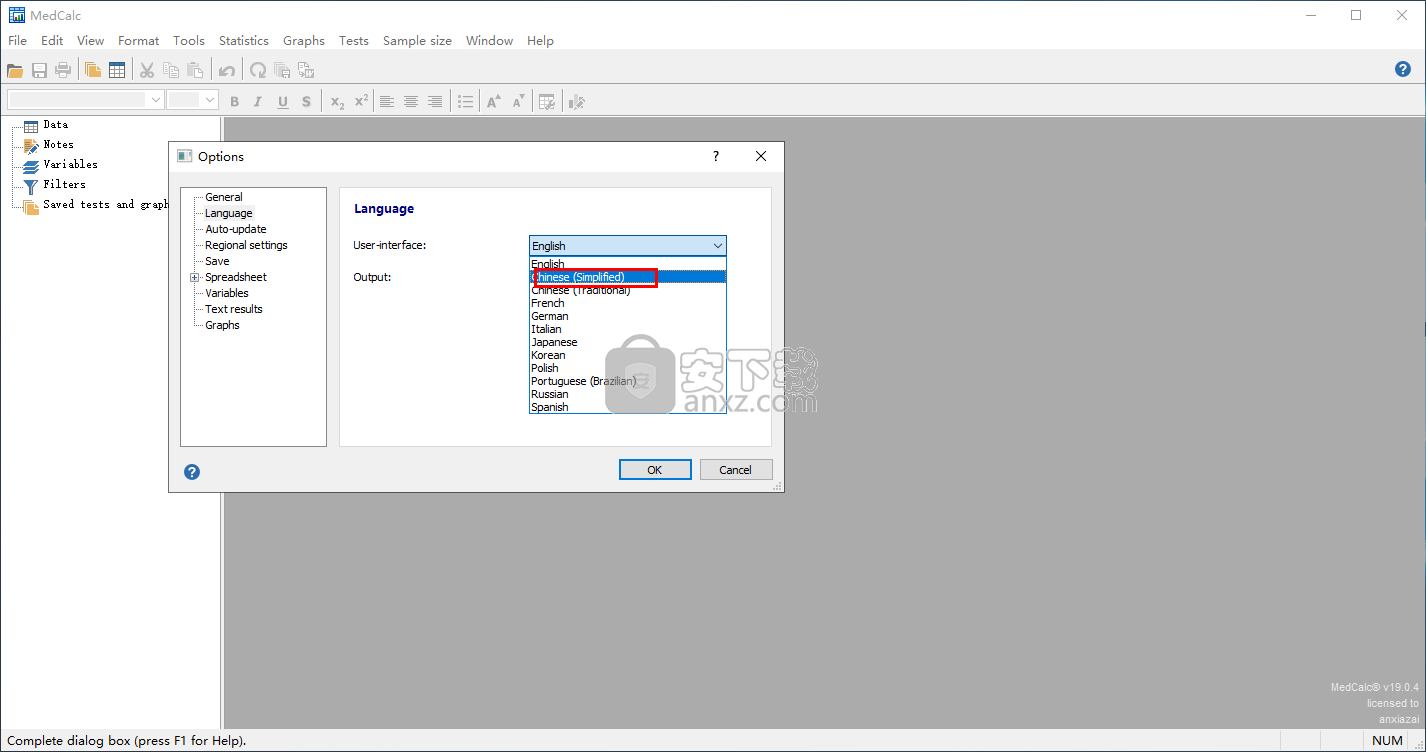The image size is (1426, 752).
Task: Click the Align right icon
Action: 435,101
